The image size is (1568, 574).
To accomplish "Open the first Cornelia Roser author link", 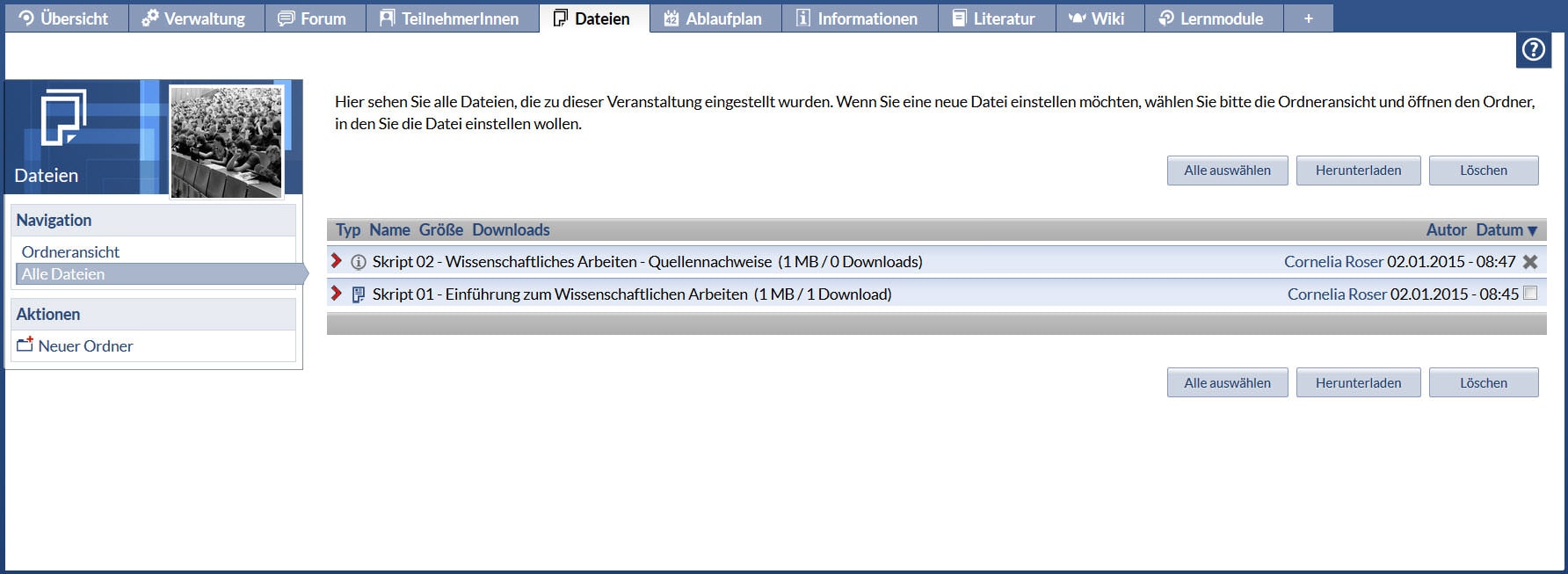I will 1332,262.
